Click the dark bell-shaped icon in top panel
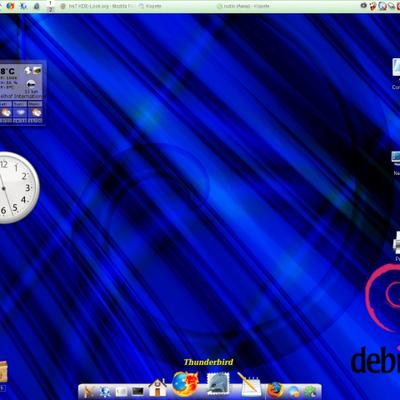 click(x=37, y=6)
